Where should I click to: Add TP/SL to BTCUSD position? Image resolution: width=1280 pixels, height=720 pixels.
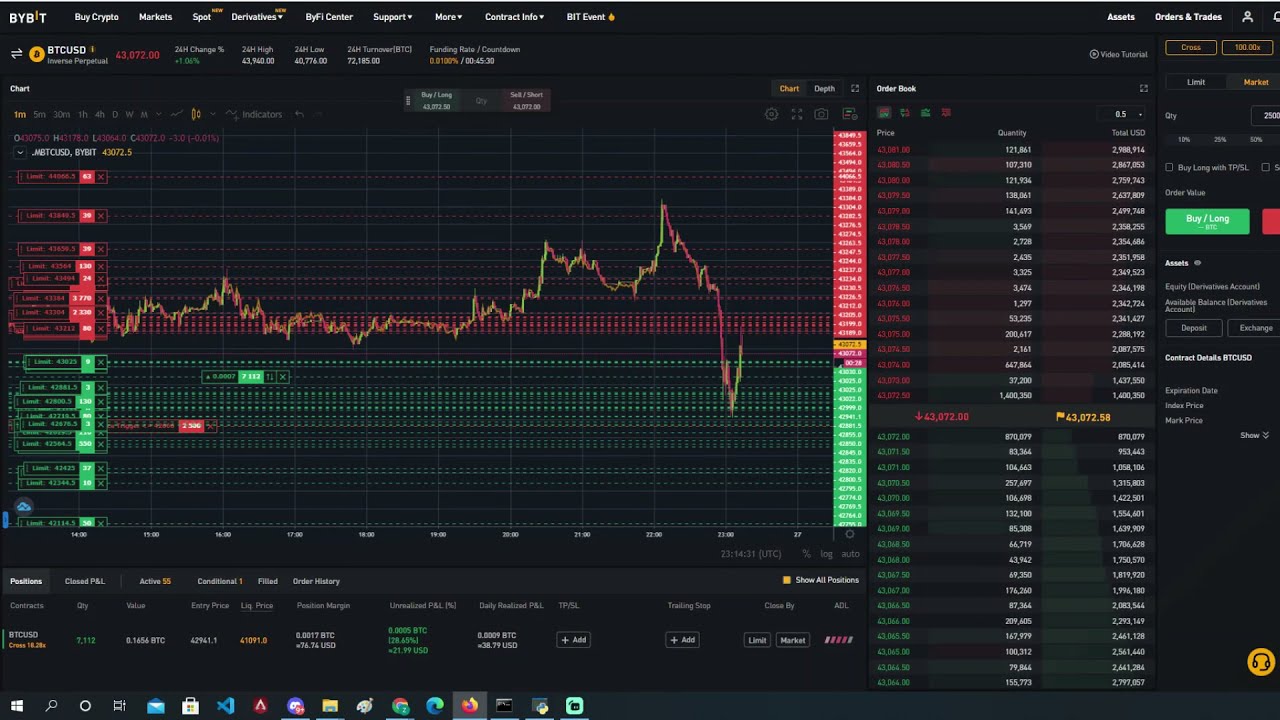574,640
